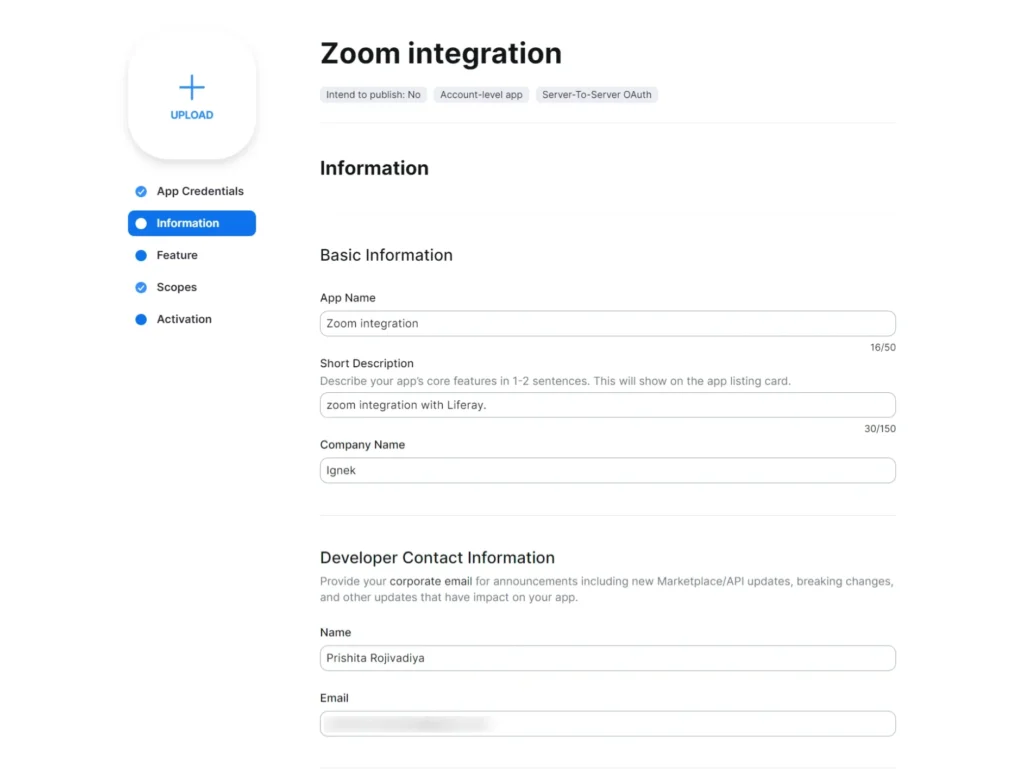Image resolution: width=1024 pixels, height=773 pixels.
Task: Click the checkmark icon beside Scopes
Action: point(141,287)
